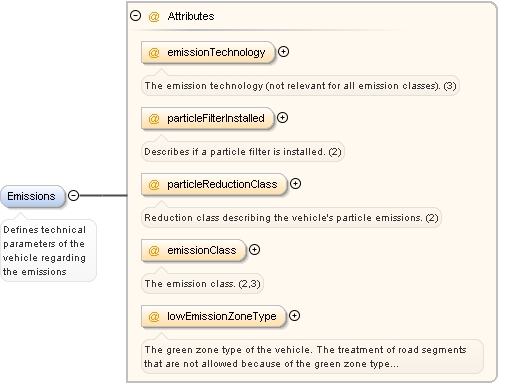The image size is (515, 384).
Task: Select the emissionTechnology attribute box
Action: pyautogui.click(x=208, y=52)
